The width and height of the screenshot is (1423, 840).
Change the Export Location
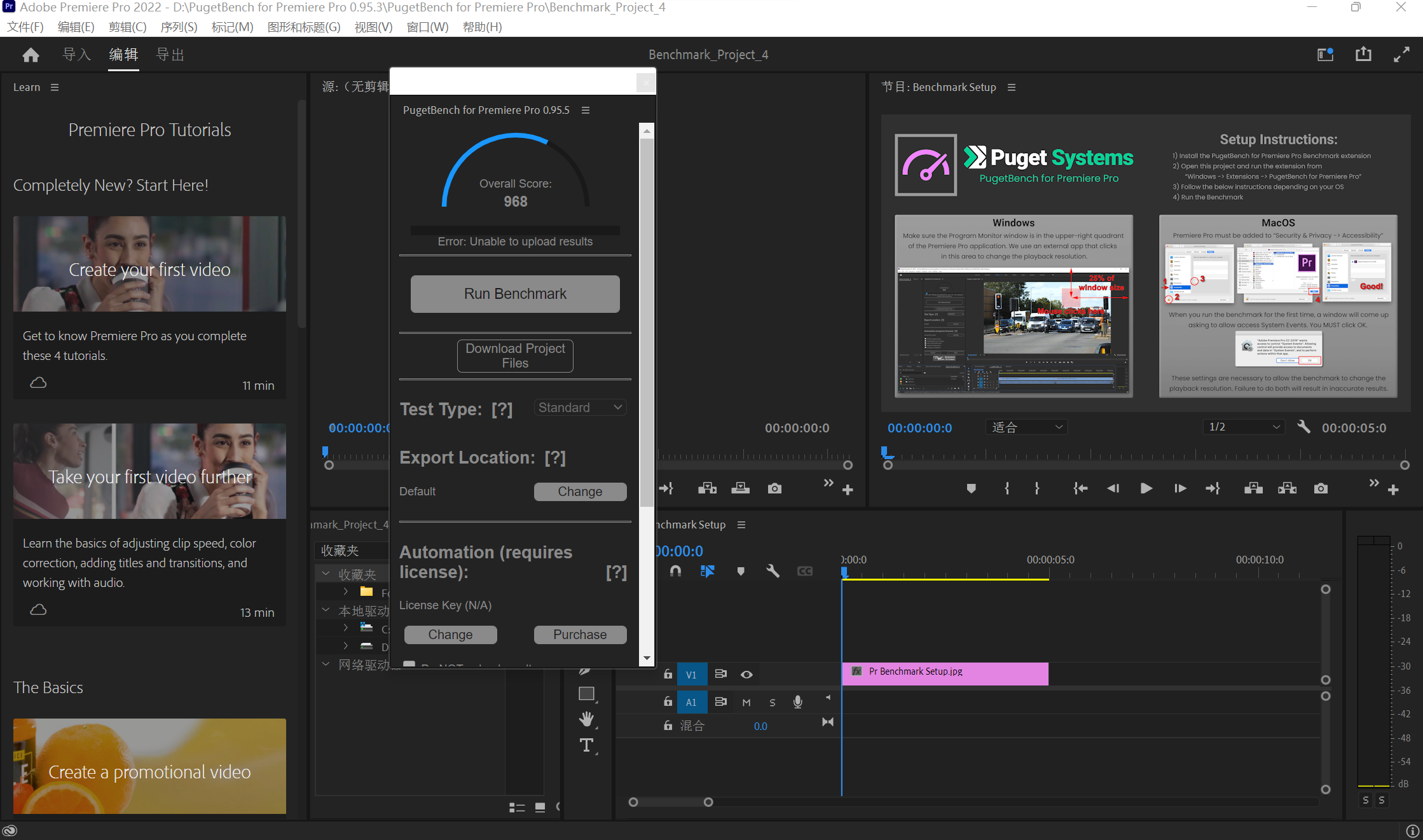pyautogui.click(x=580, y=492)
